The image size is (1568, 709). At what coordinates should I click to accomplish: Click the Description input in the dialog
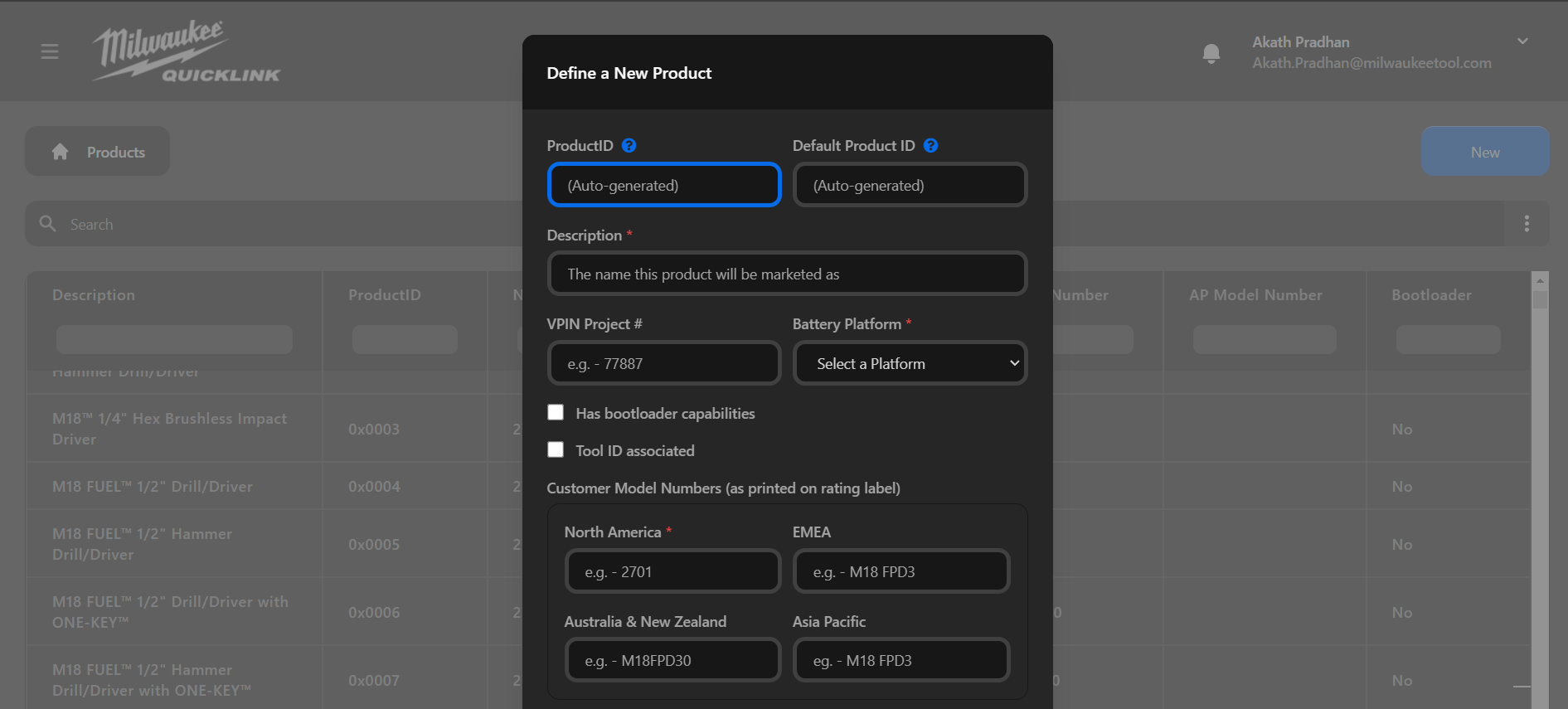tap(787, 274)
